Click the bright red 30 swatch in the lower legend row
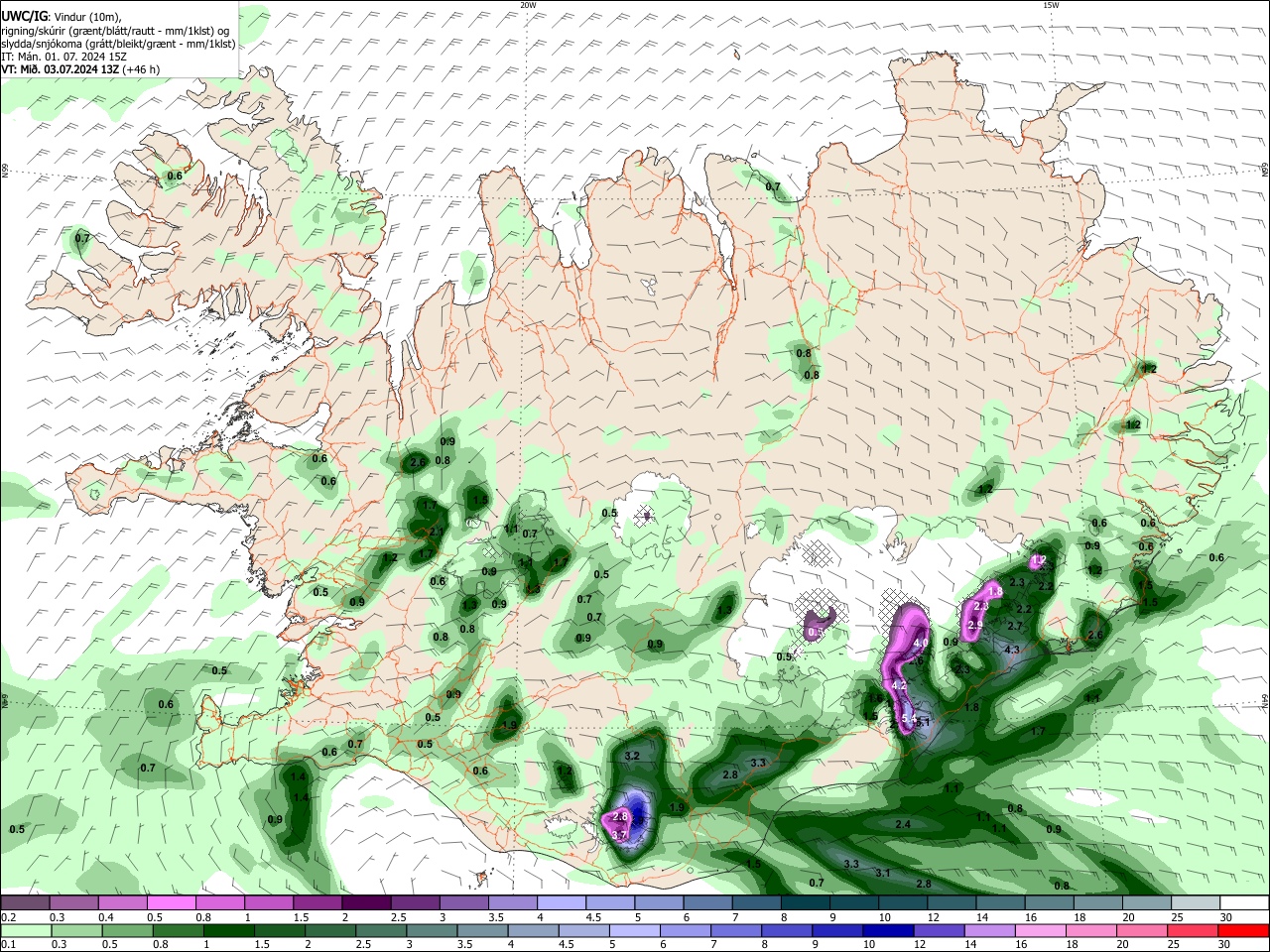The height and width of the screenshot is (952, 1270). click(1243, 930)
